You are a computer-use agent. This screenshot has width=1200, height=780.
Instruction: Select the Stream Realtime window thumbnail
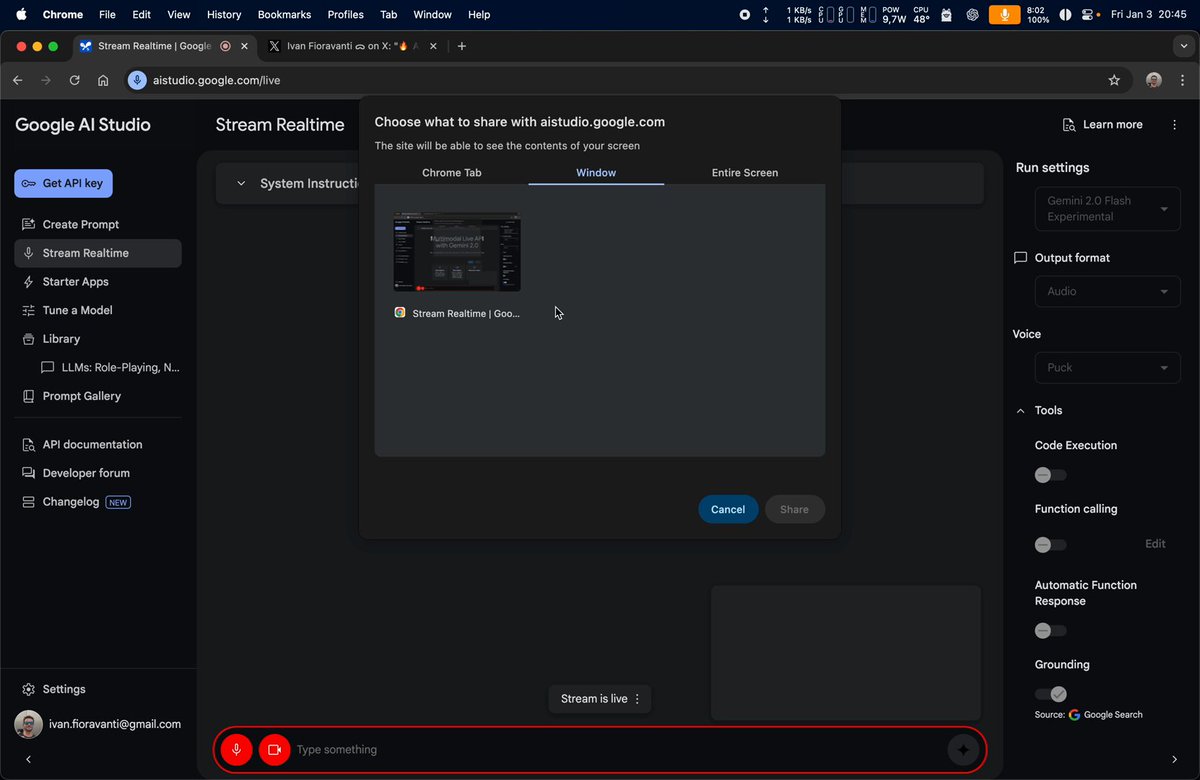point(457,252)
